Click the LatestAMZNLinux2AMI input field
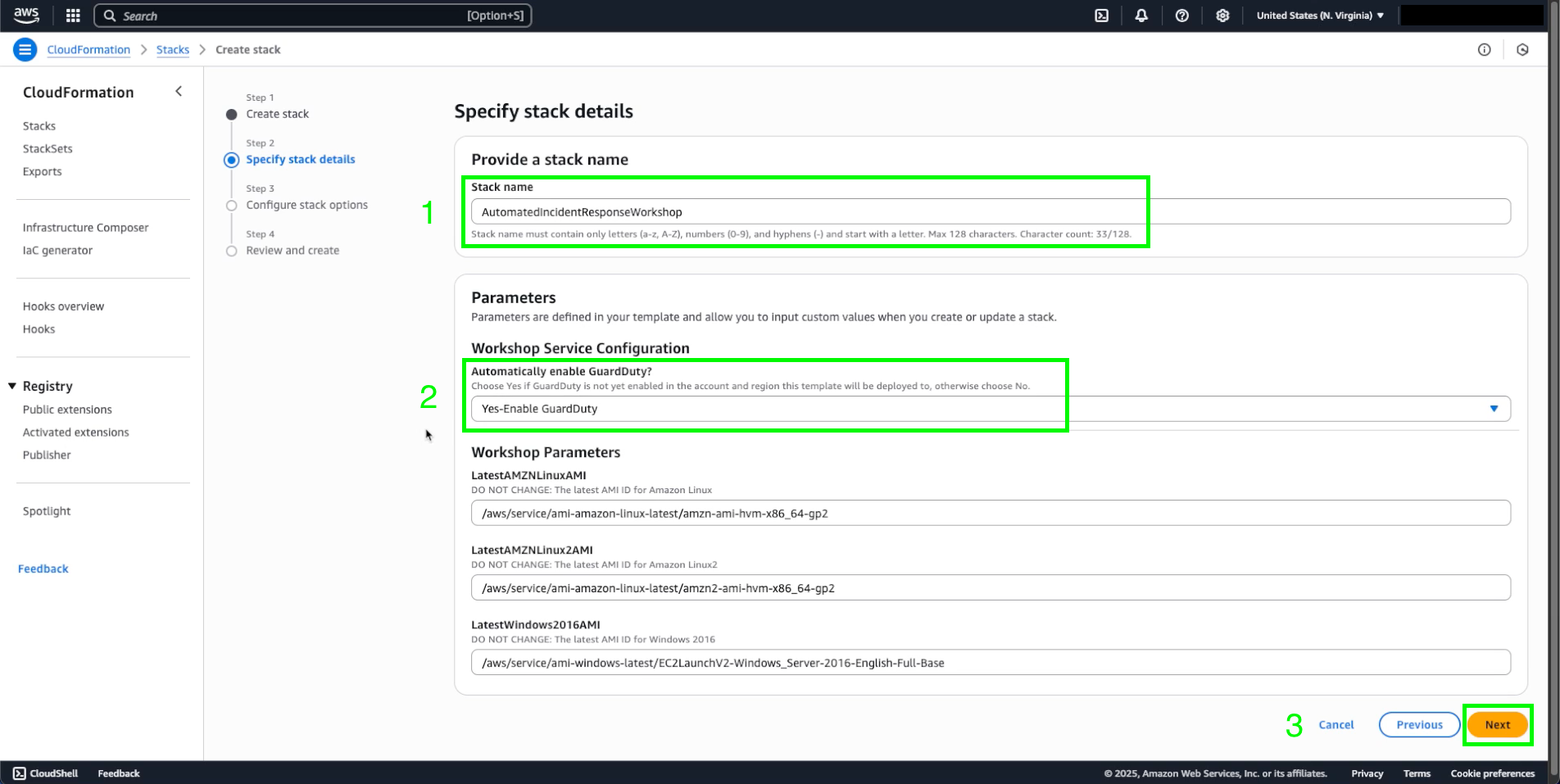This screenshot has height=784, width=1560. [x=991, y=587]
